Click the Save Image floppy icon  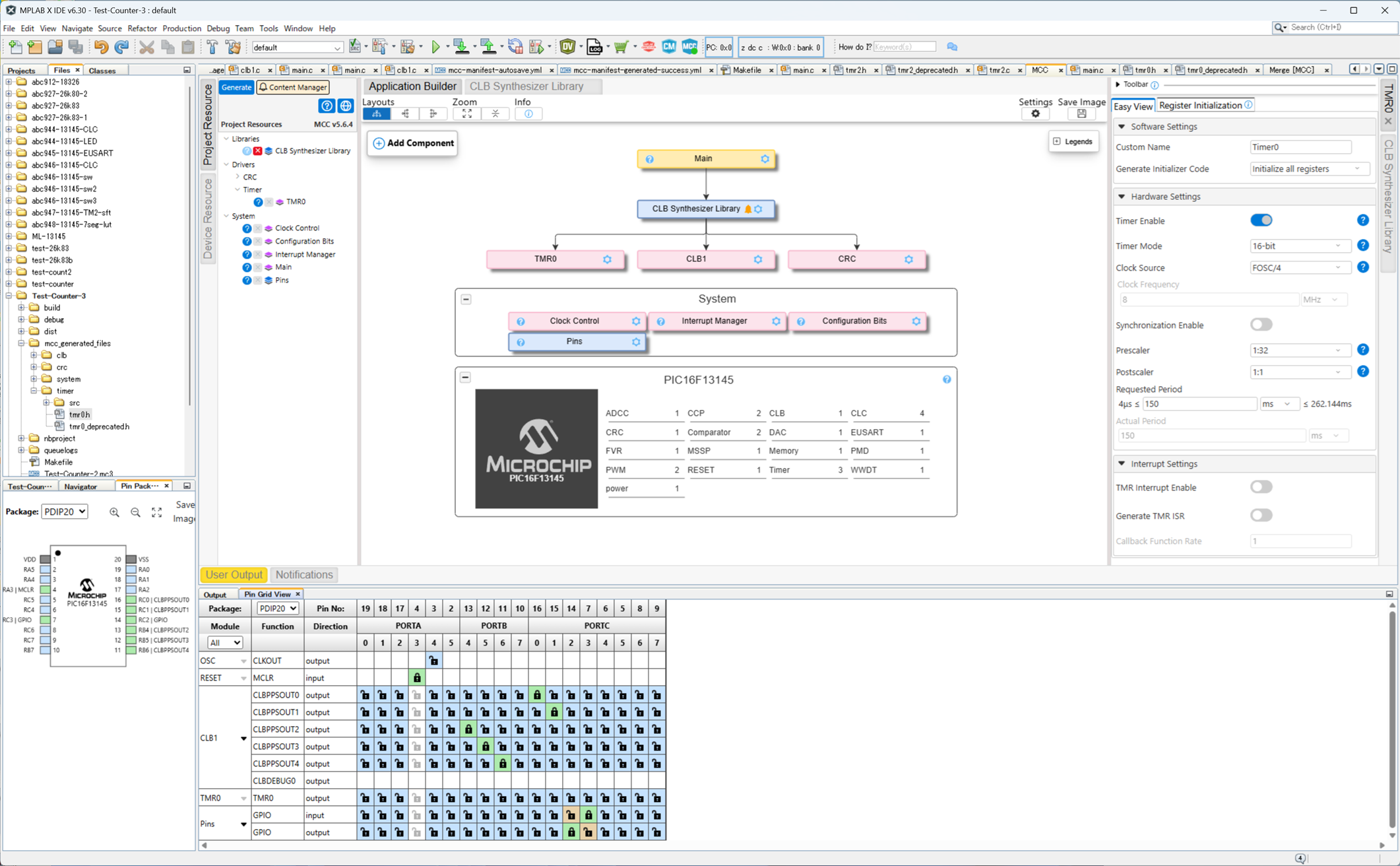(x=1081, y=114)
